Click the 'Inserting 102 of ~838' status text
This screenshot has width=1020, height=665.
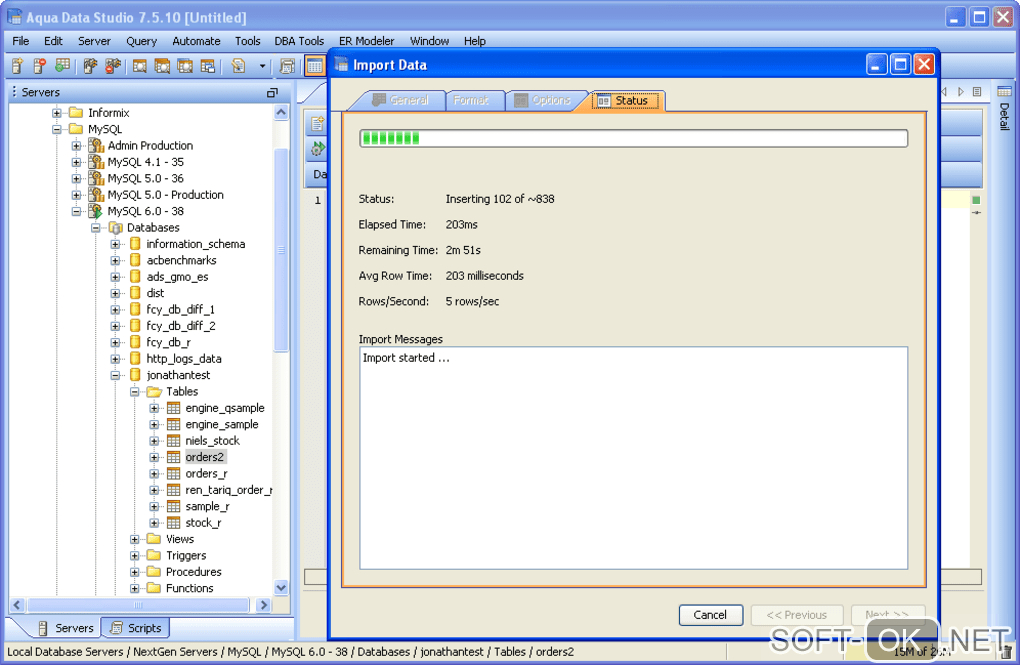tap(500, 199)
